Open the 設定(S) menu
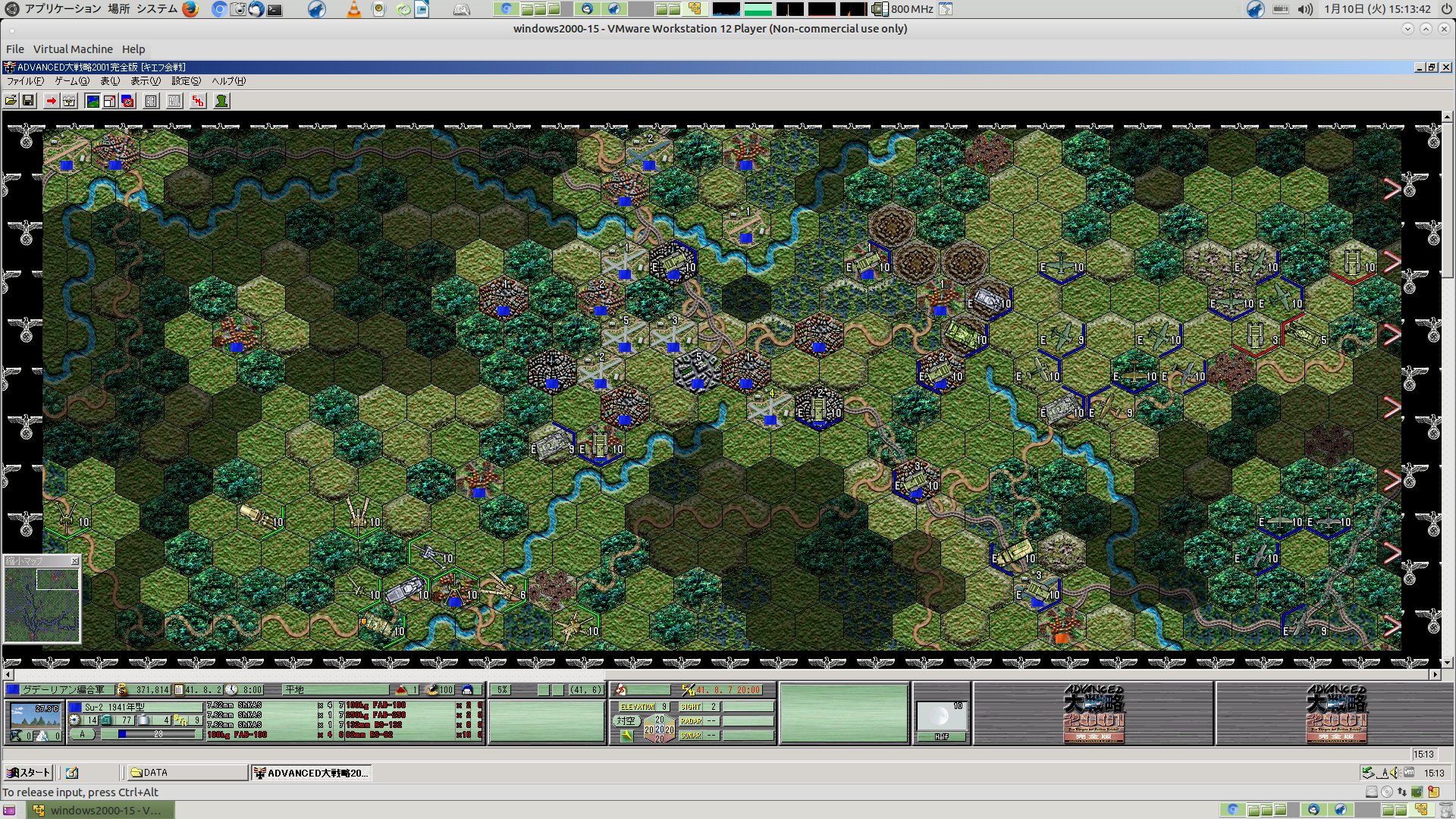This screenshot has width=1456, height=819. pos(186,81)
